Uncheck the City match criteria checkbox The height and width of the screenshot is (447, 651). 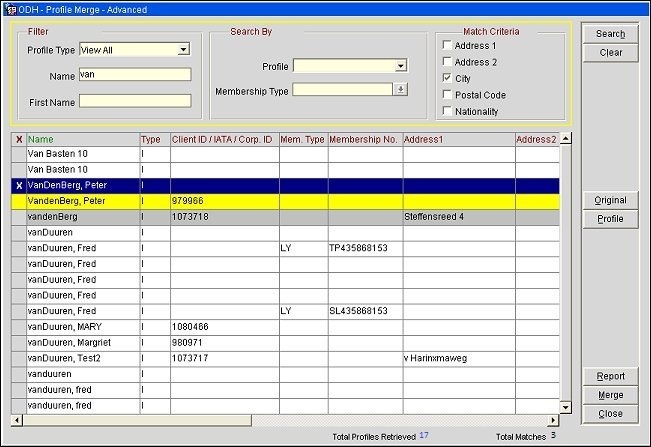point(446,78)
